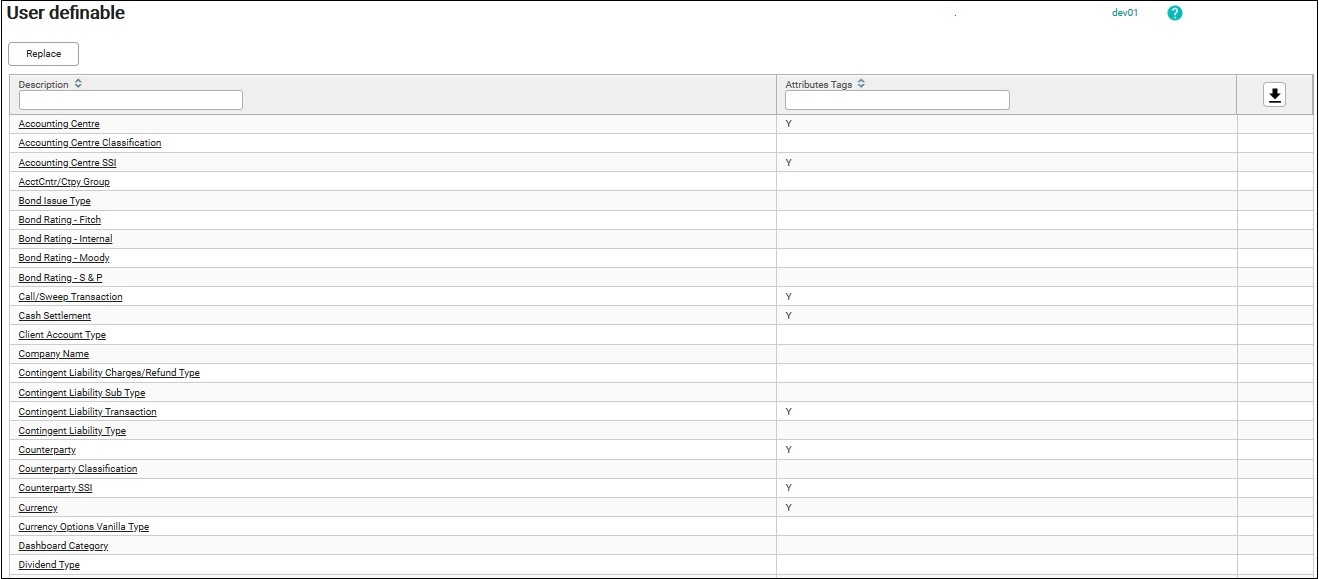Open Contingent Liability Transaction link
The height and width of the screenshot is (579, 1319).
pos(87,412)
